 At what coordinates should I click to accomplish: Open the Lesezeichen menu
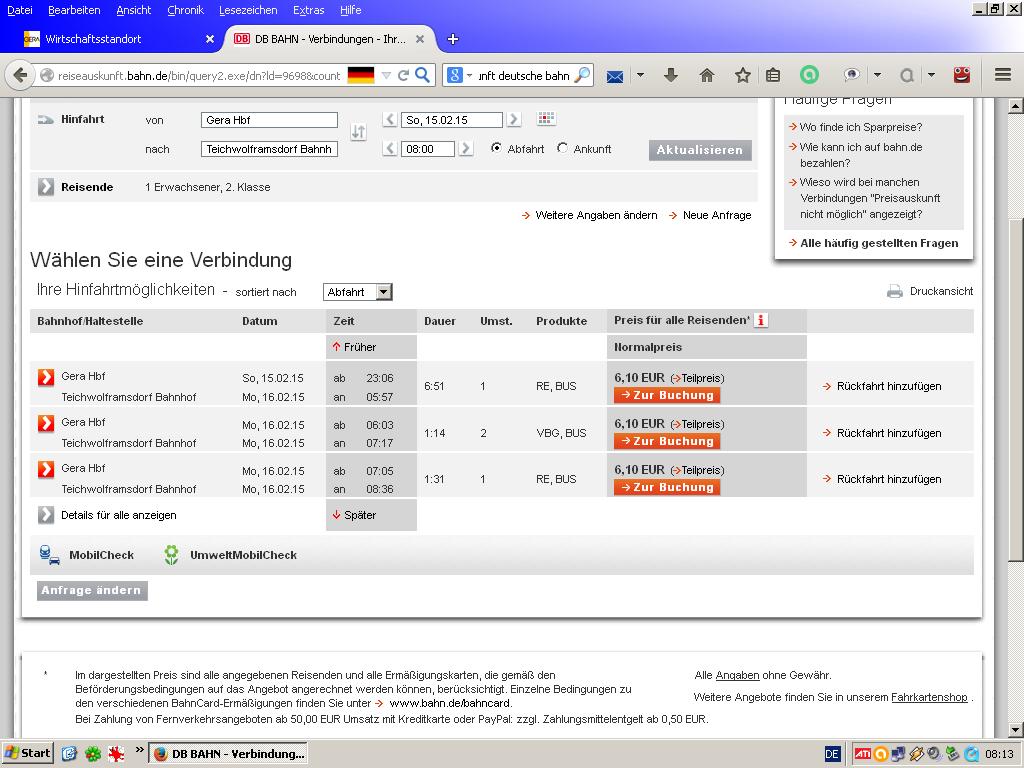click(248, 10)
